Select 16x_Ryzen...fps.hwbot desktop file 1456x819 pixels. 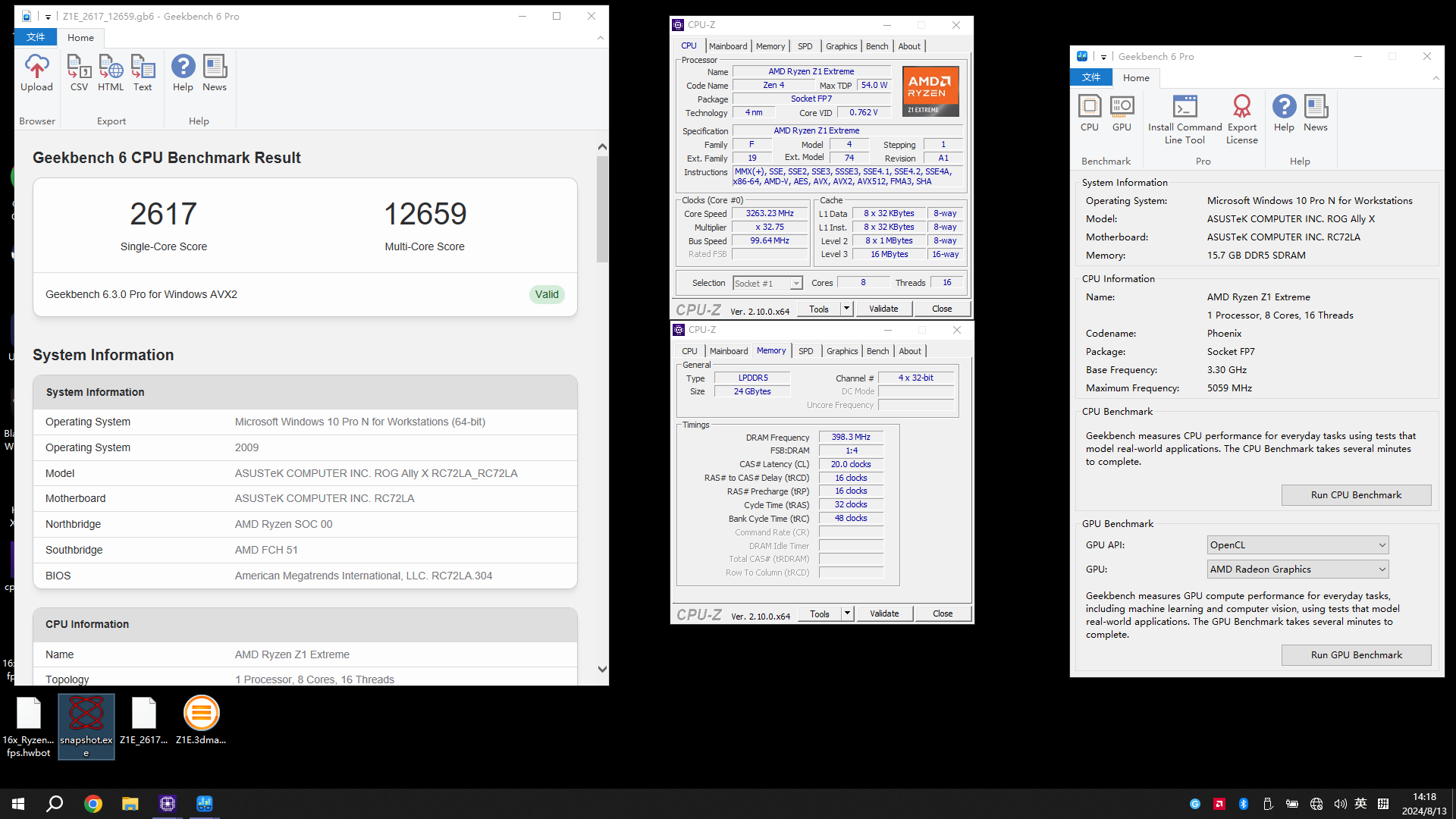click(x=29, y=726)
